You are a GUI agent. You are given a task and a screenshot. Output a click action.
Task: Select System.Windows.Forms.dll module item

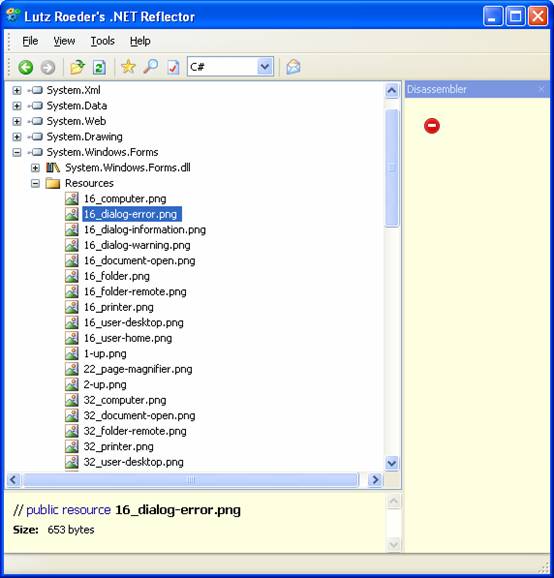pyautogui.click(x=128, y=167)
